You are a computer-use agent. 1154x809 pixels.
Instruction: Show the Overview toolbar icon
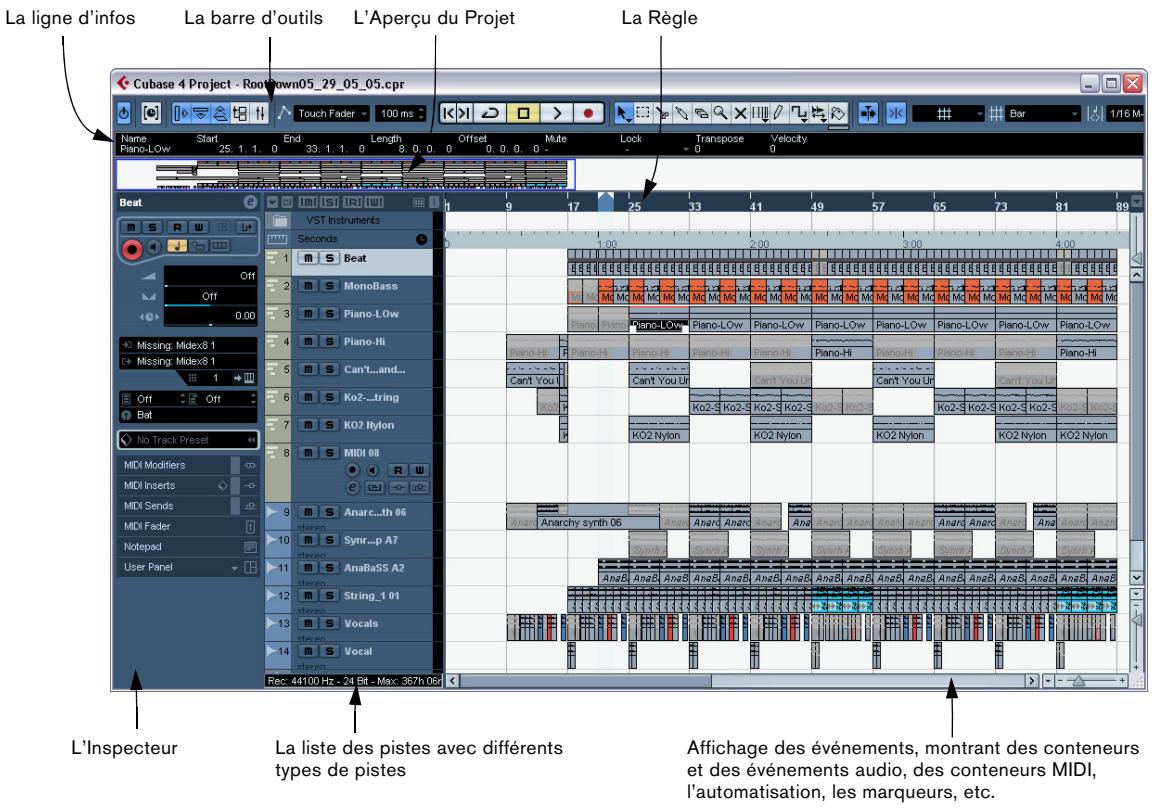tap(220, 113)
